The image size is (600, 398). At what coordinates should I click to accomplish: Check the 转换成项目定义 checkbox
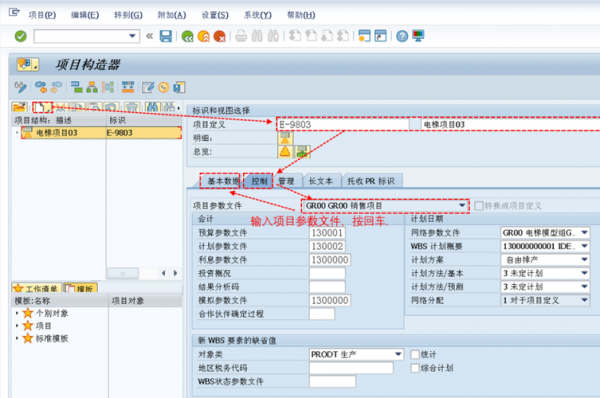coord(479,206)
